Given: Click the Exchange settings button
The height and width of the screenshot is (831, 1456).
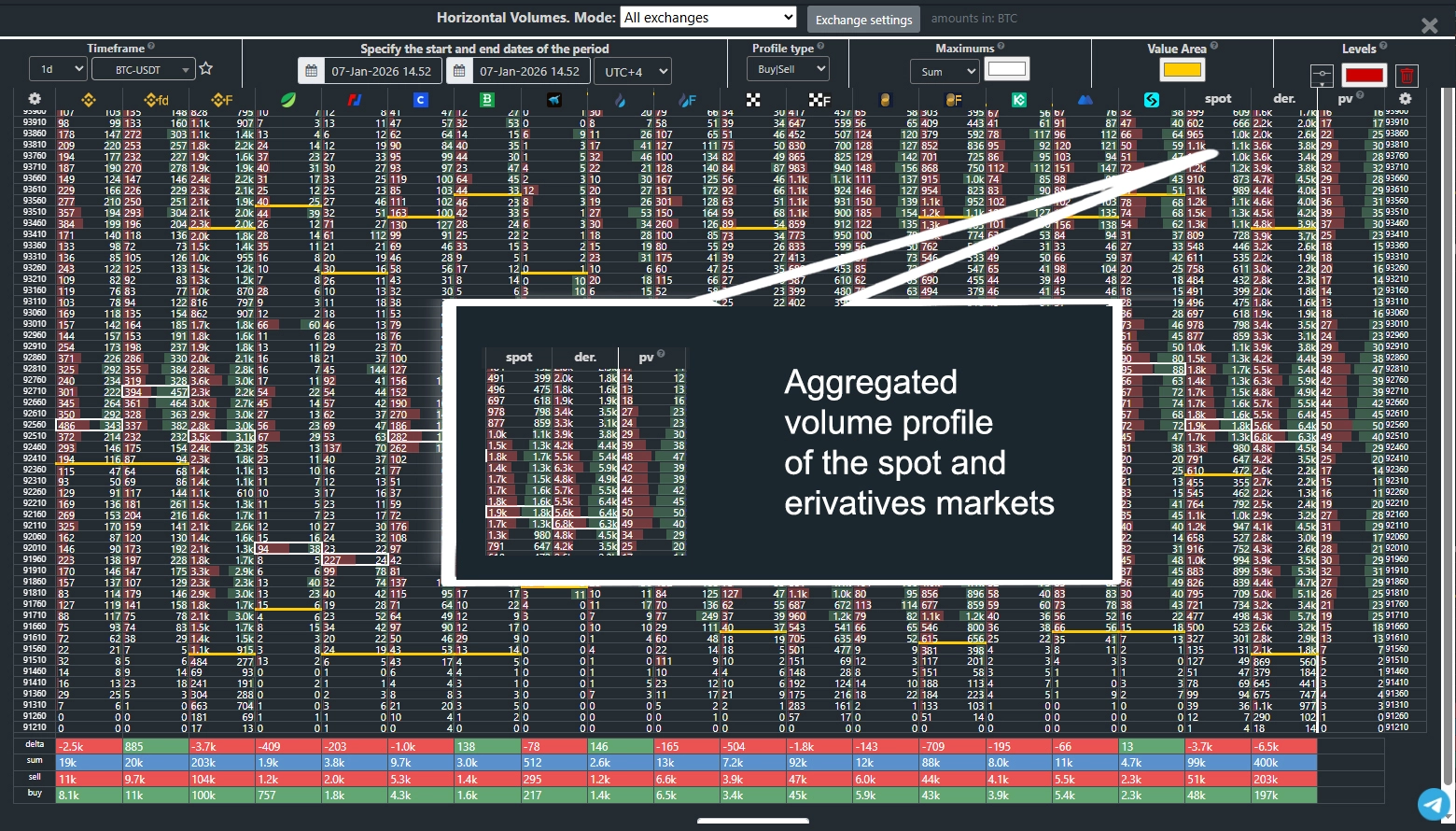Looking at the screenshot, I should point(863,20).
